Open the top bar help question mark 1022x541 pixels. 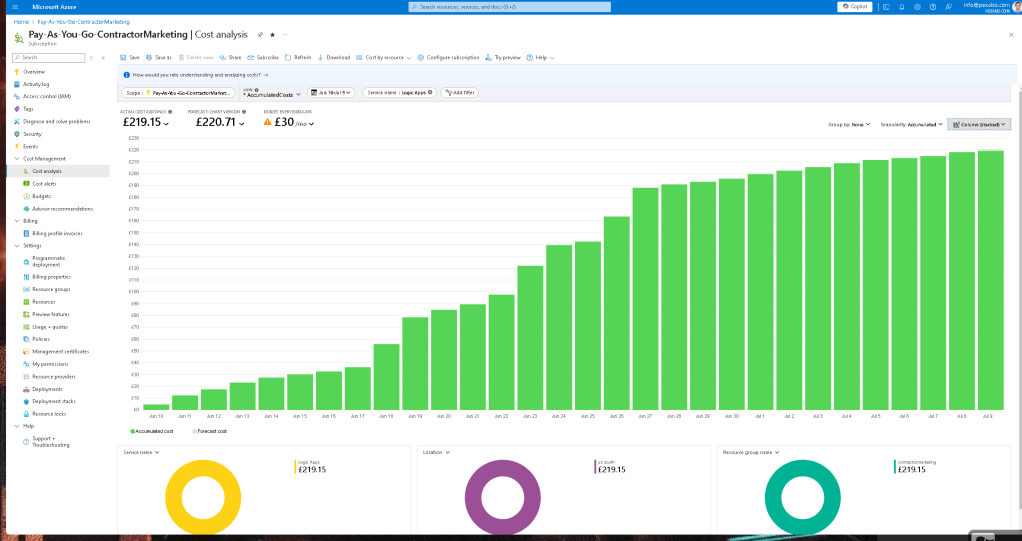click(933, 7)
